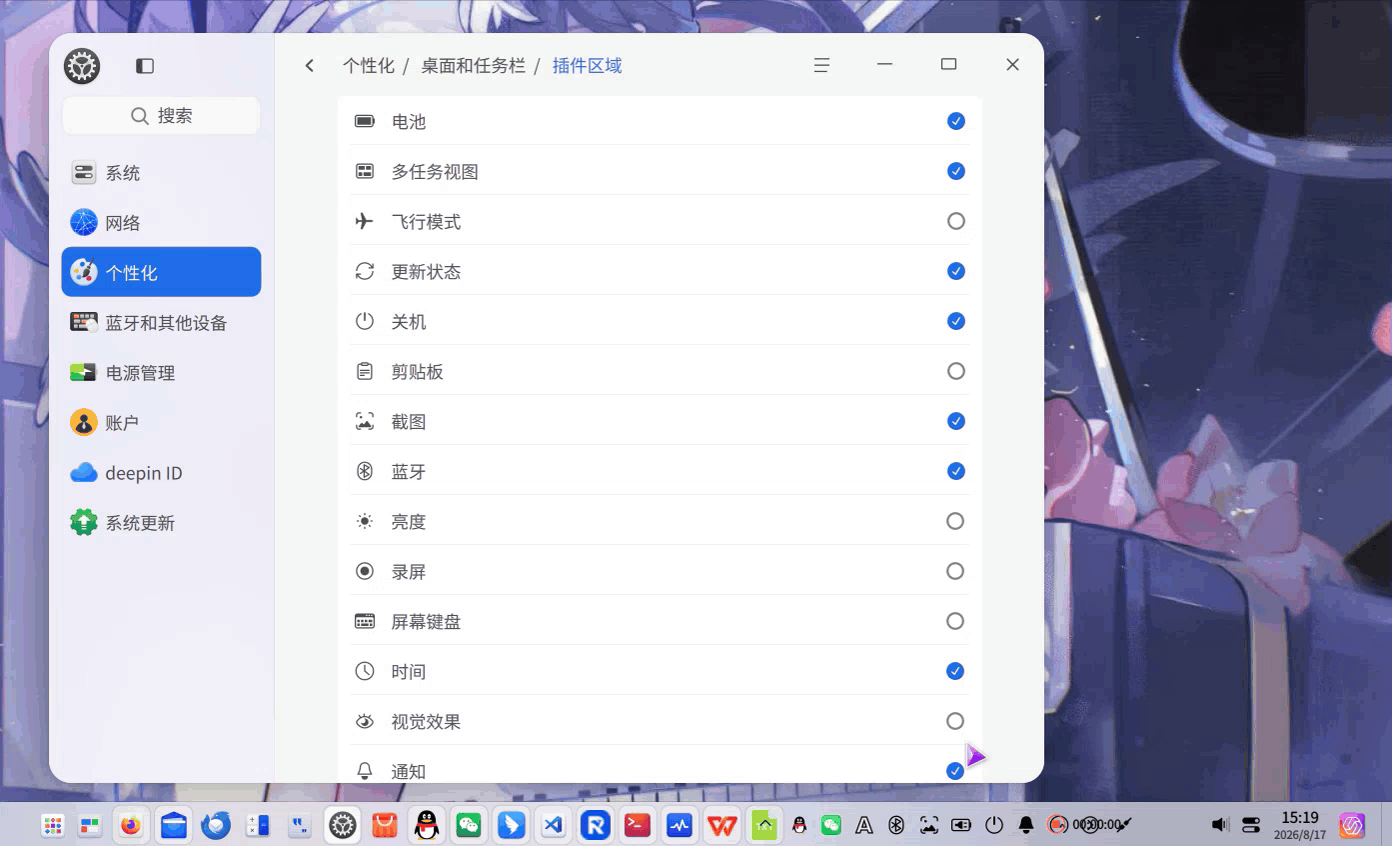Open notifications via the tray bell icon
The height and width of the screenshot is (846, 1392).
[x=1026, y=825]
